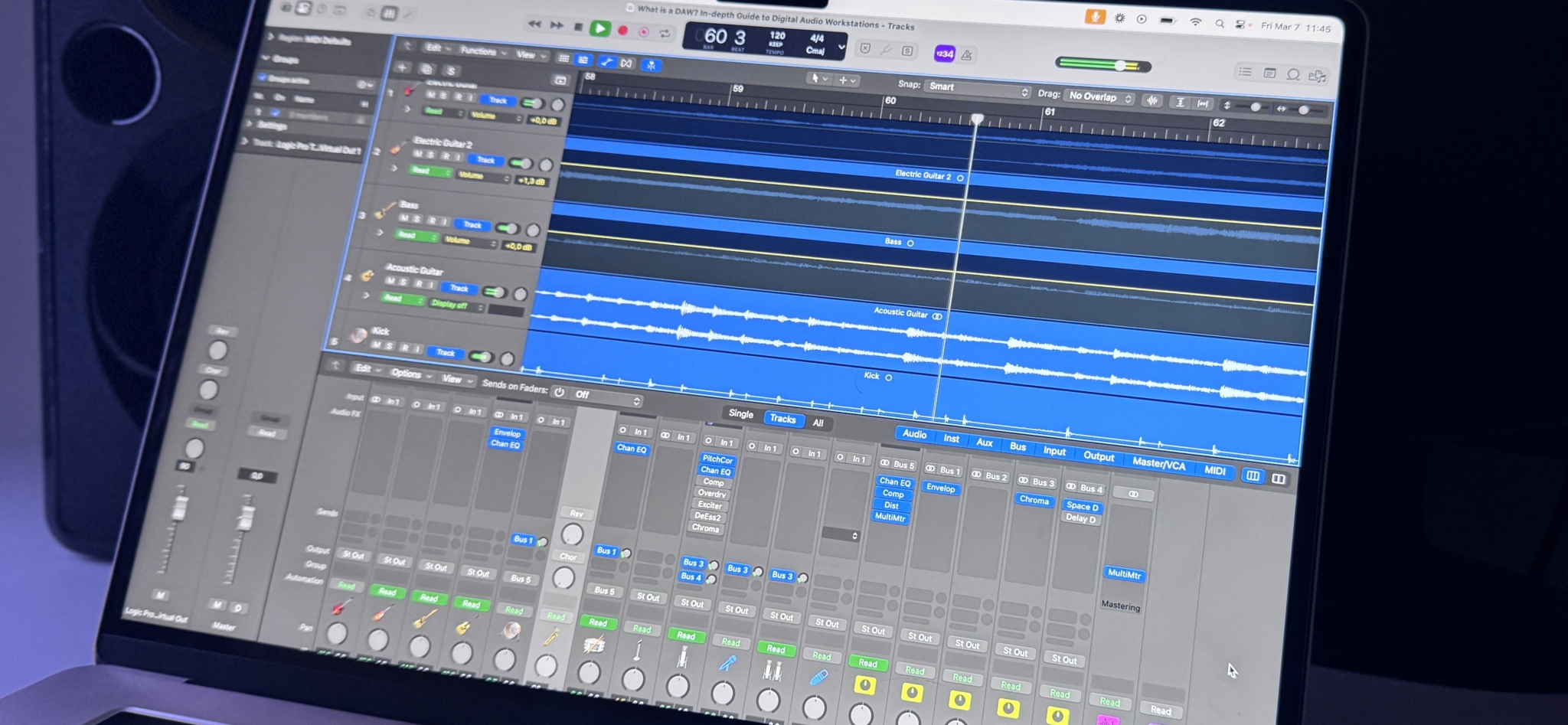Toggle the Show Automation button in tracks toolbar
The width and height of the screenshot is (1568, 725).
coord(606,62)
